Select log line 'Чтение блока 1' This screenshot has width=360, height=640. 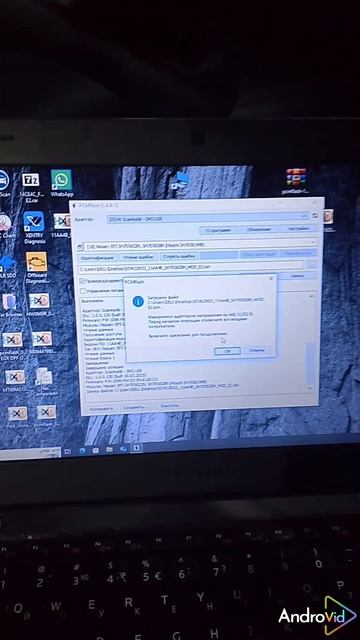coord(100,358)
